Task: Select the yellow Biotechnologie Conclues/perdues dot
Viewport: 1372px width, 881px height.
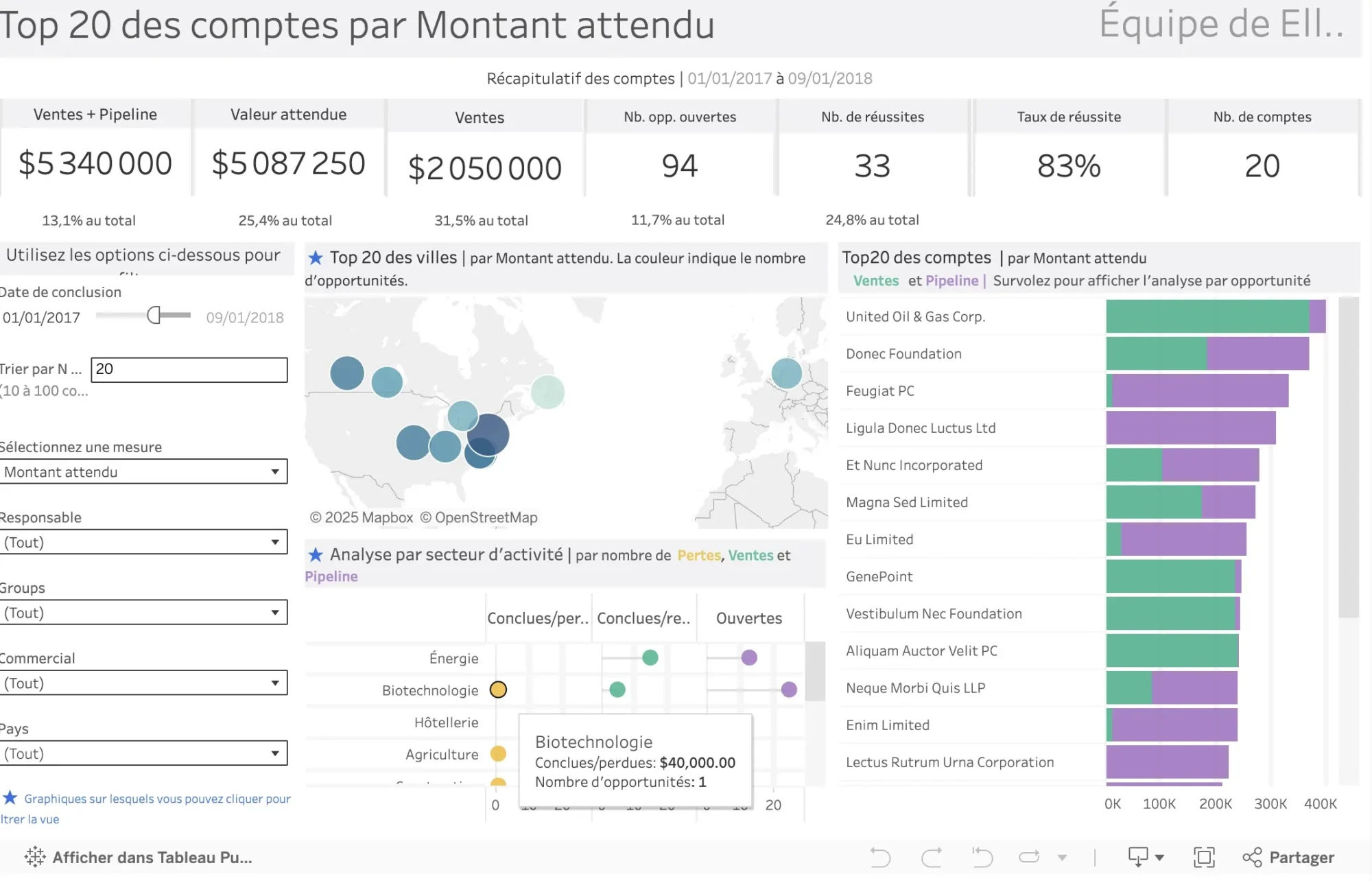Action: tap(498, 690)
